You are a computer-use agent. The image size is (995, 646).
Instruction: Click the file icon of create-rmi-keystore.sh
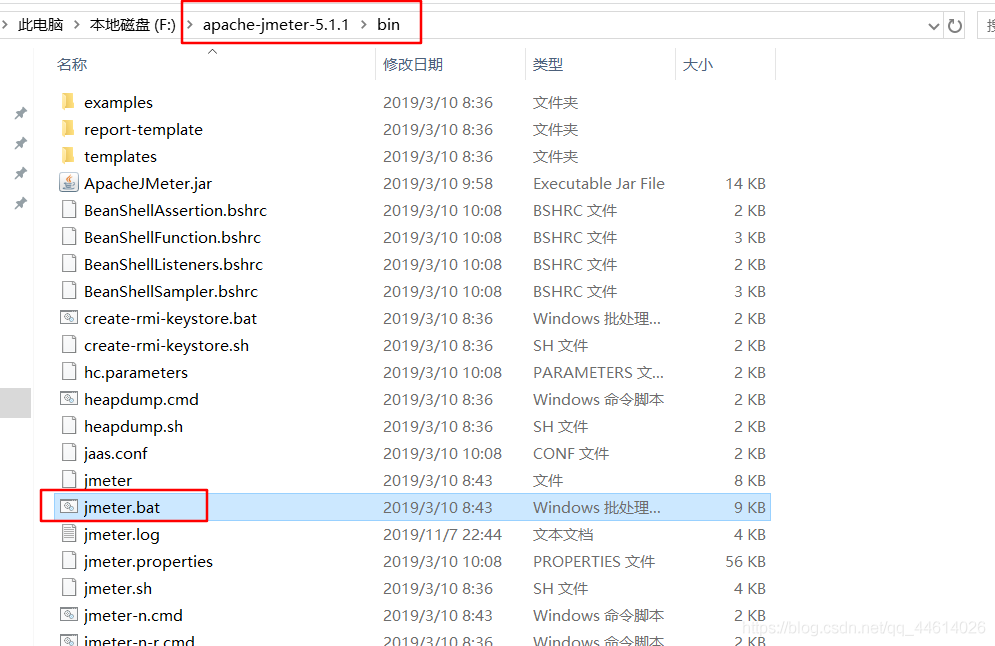[x=69, y=345]
